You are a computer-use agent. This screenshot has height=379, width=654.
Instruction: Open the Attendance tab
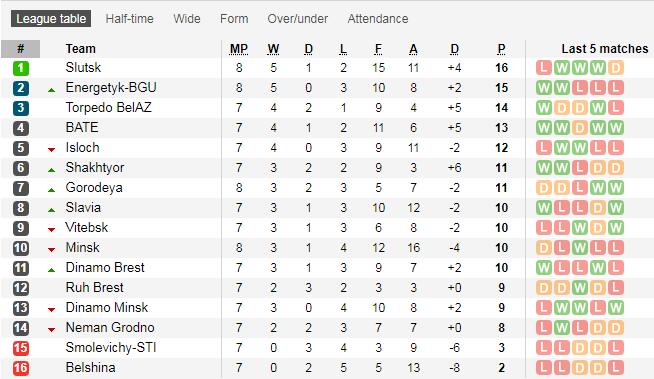click(378, 19)
